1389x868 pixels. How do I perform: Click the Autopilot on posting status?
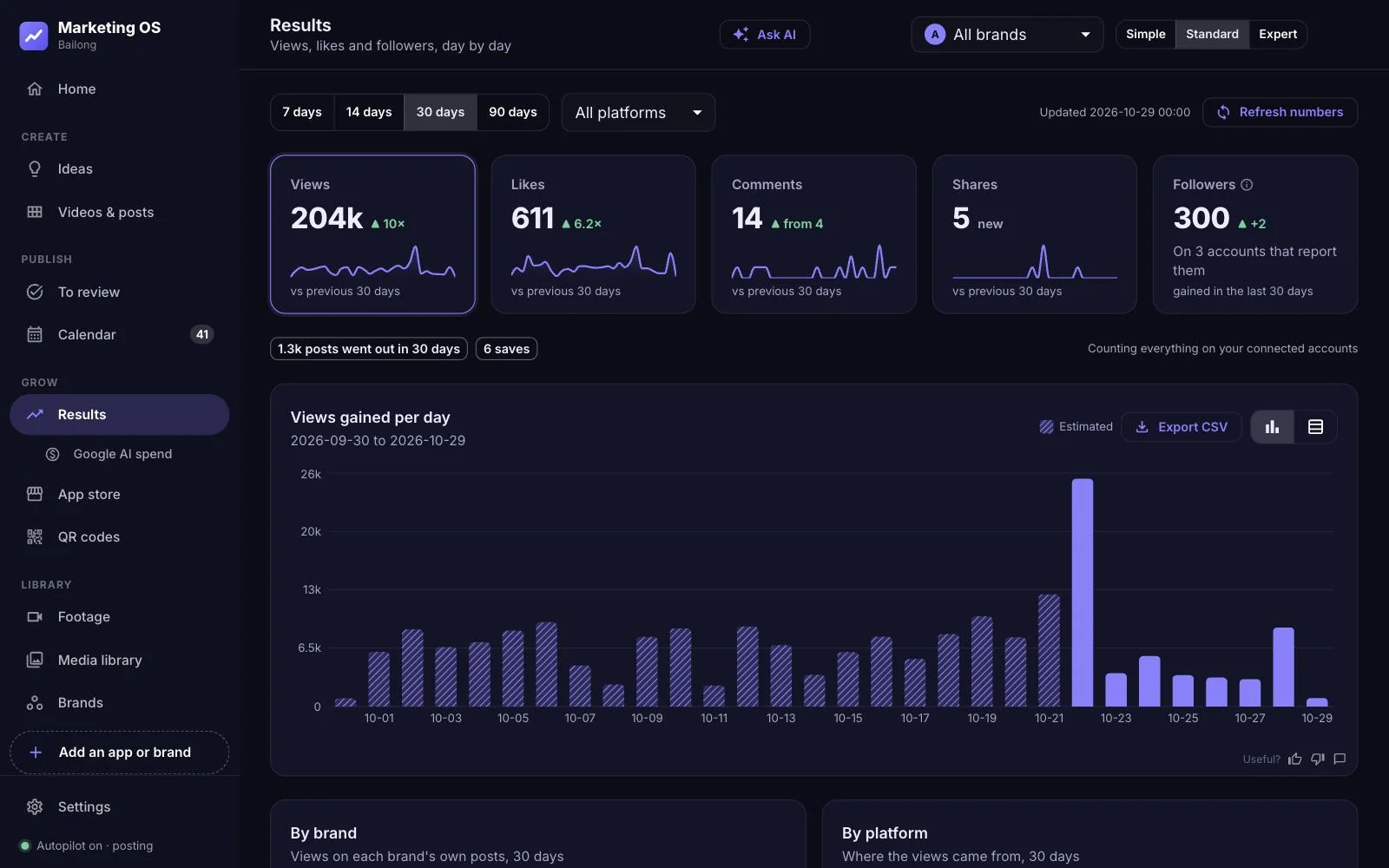pos(87,845)
